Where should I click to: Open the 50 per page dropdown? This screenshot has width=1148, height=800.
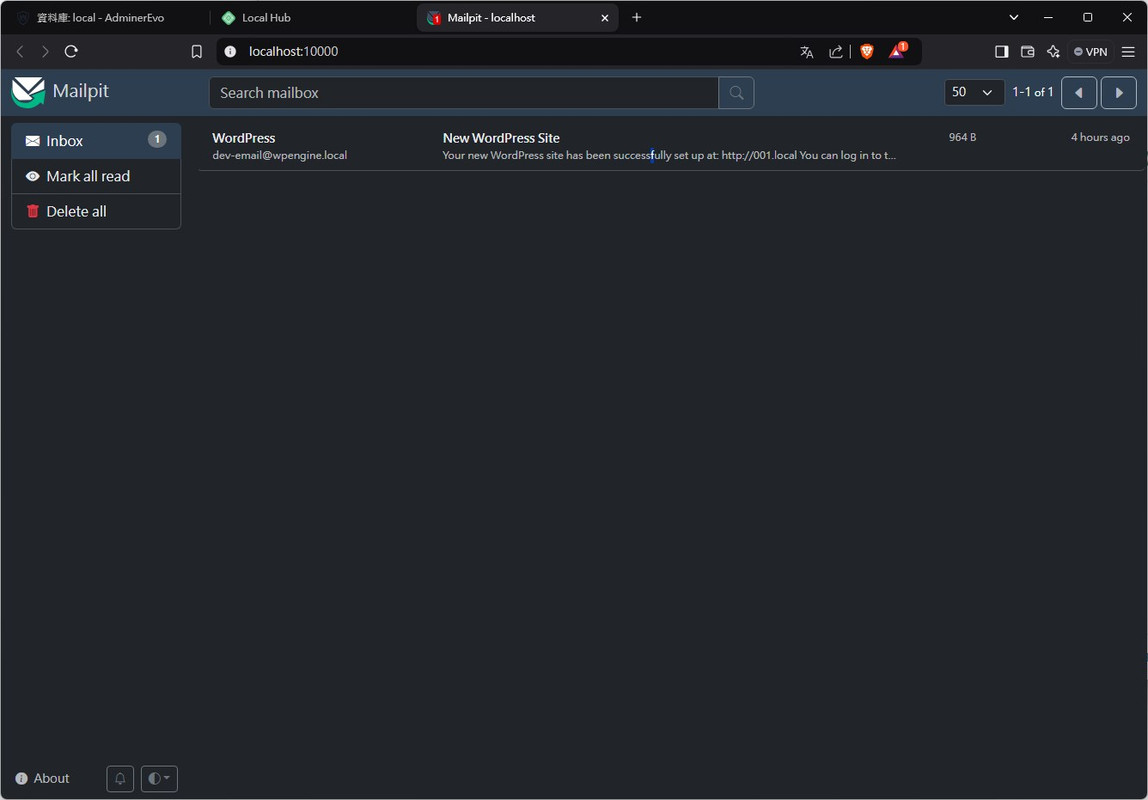point(974,92)
